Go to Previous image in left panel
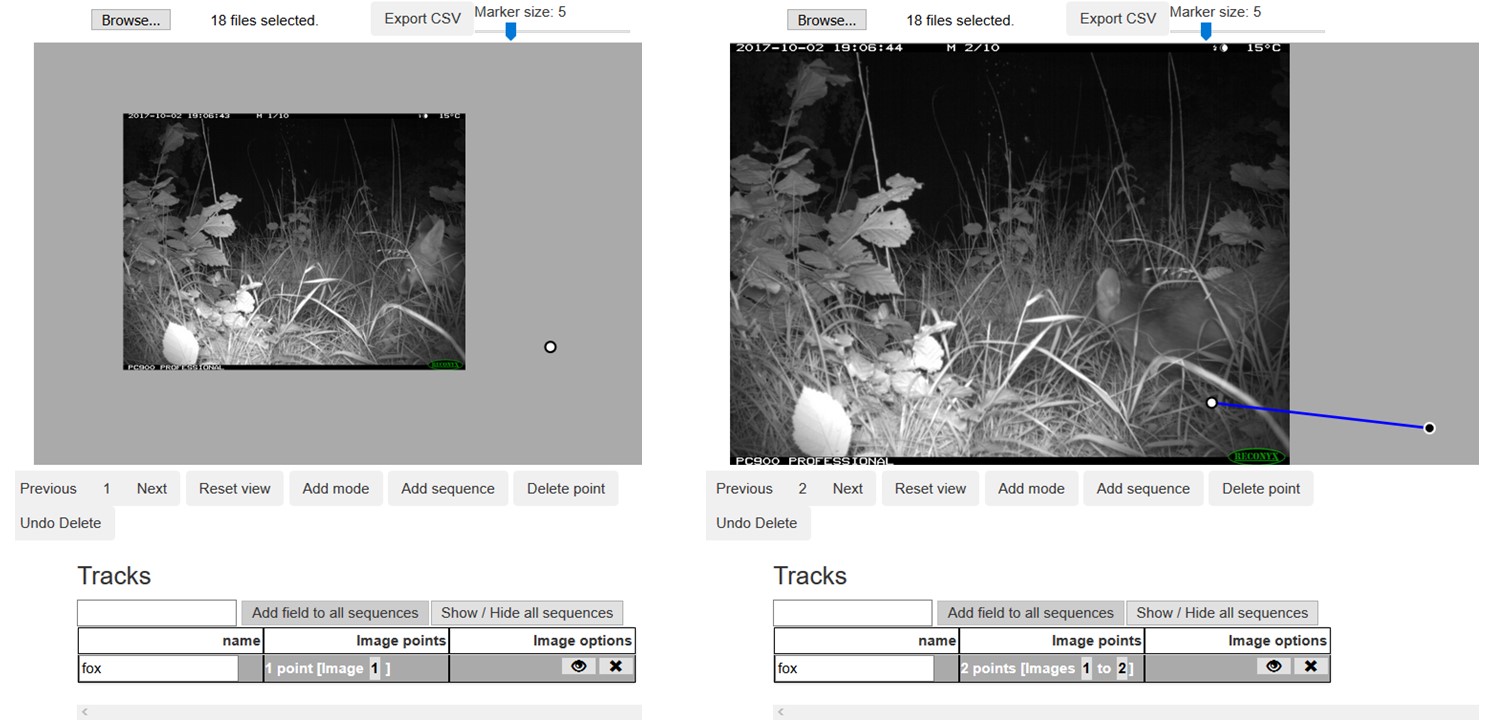The width and height of the screenshot is (1512, 720). [x=48, y=489]
